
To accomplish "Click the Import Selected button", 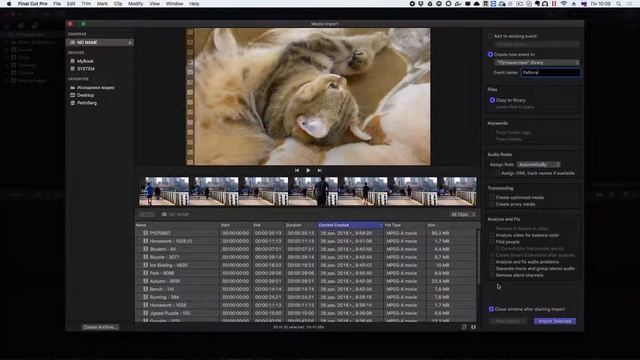I will [555, 321].
